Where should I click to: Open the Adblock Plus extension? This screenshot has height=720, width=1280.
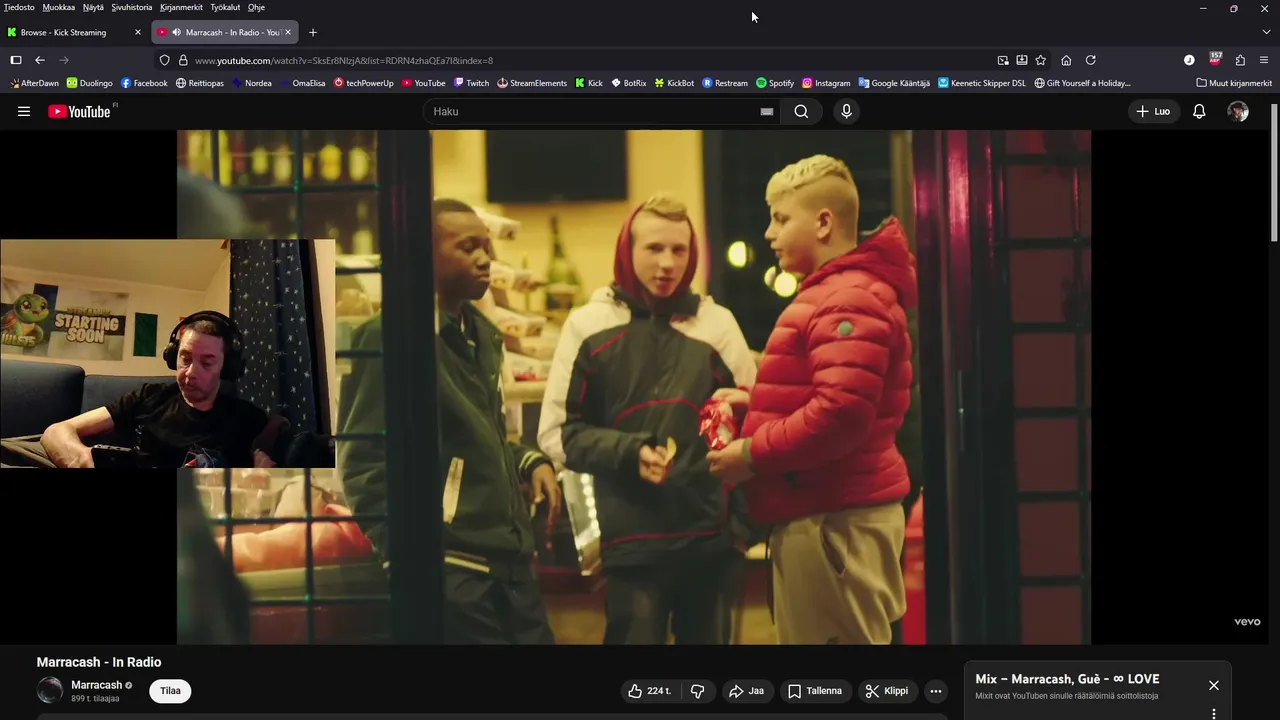(1215, 59)
